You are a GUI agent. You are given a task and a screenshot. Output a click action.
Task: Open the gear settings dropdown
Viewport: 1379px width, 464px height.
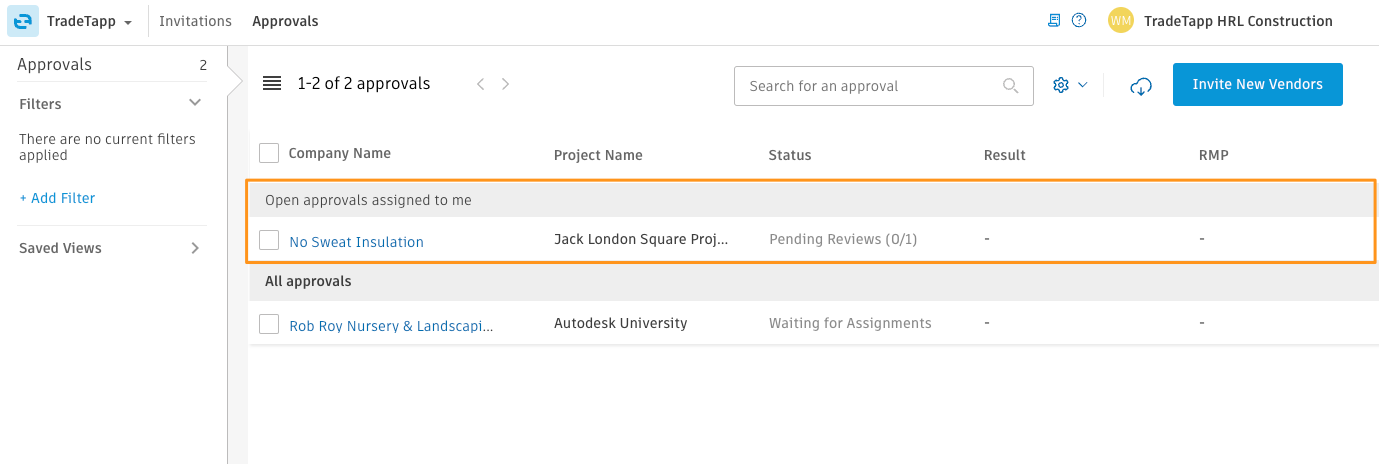1070,86
